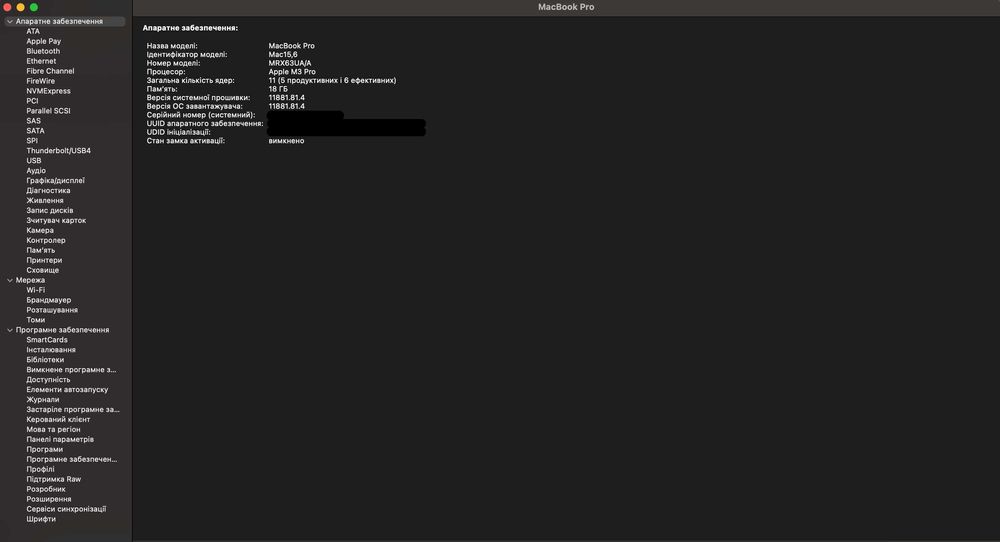This screenshot has height=542, width=1000.
Task: Open the Доступність section
Action: coord(48,380)
